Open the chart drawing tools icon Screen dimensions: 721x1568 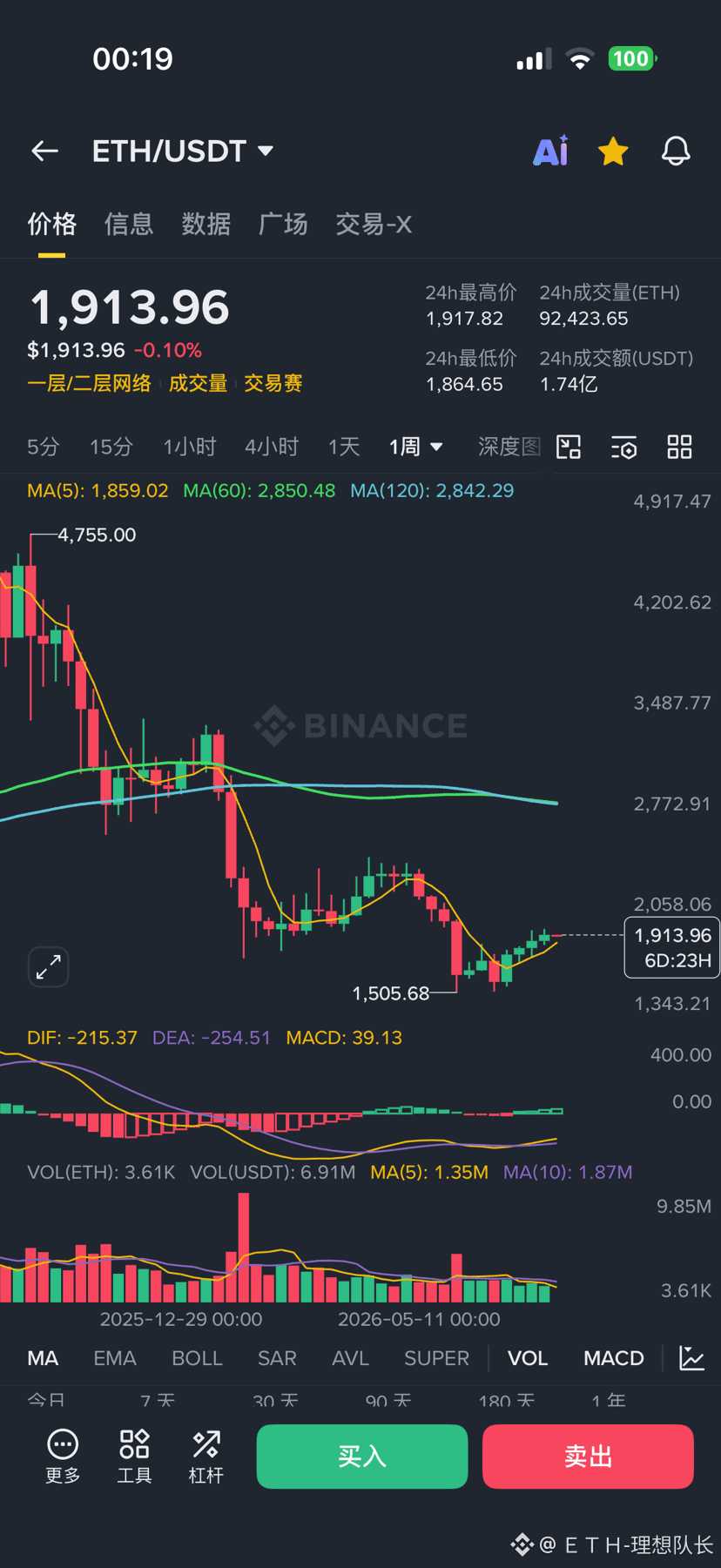569,447
